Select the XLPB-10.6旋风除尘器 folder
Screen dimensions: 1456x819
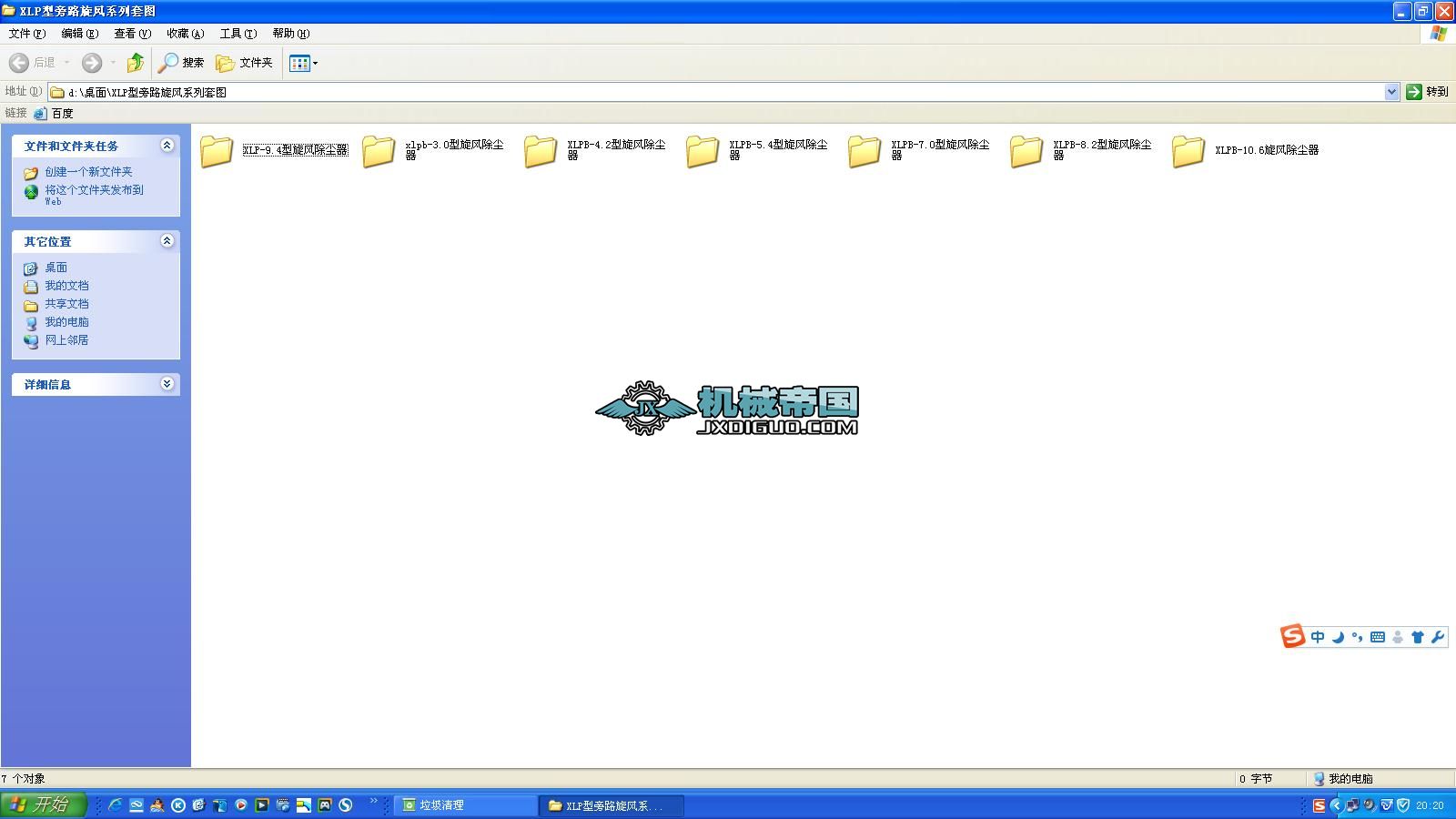(1246, 150)
